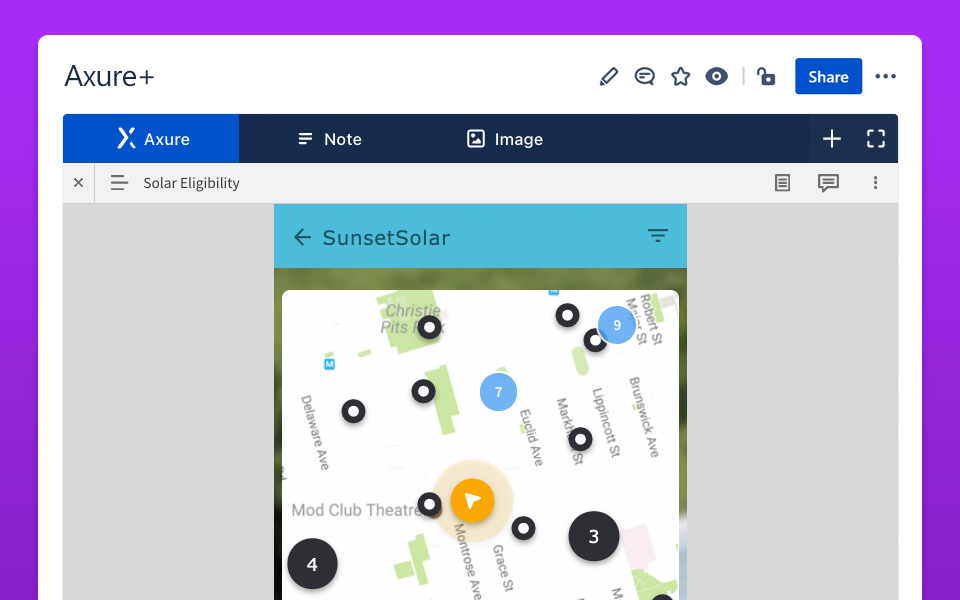Open the Axure vertical three-dot menu
Image resolution: width=960 pixels, height=600 pixels.
pos(876,182)
